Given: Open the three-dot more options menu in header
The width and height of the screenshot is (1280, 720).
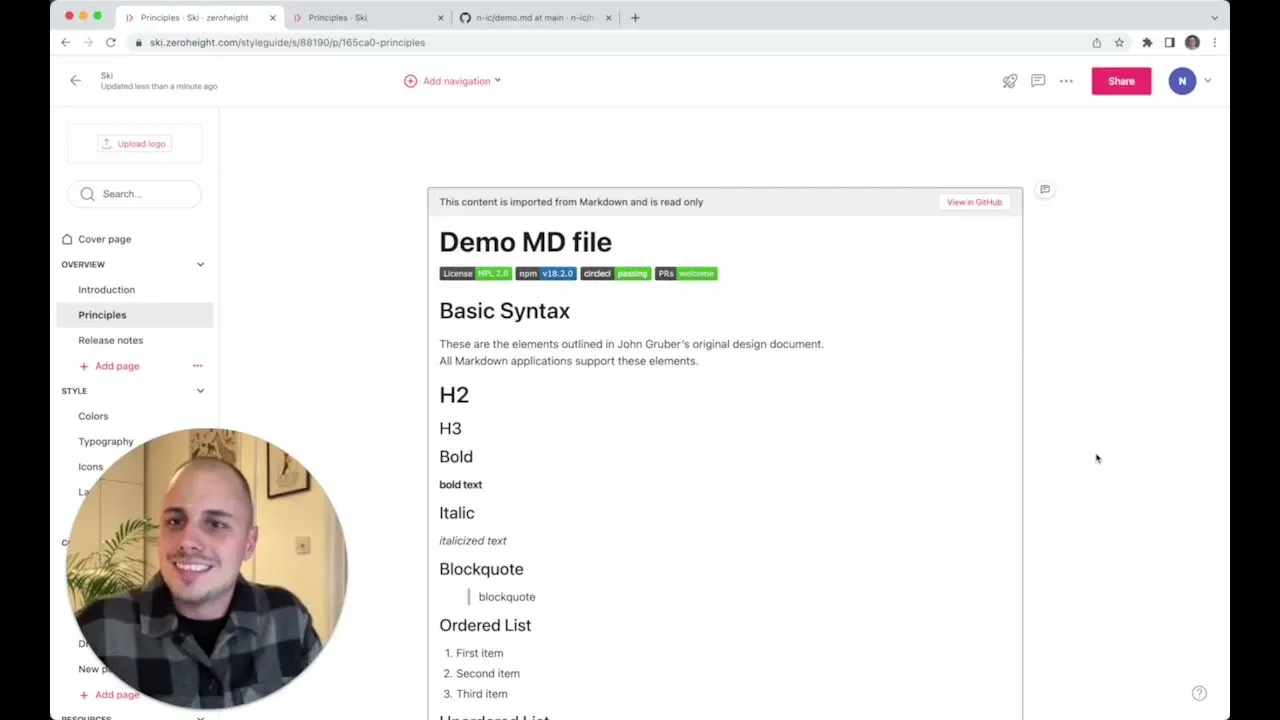Looking at the screenshot, I should pos(1066,81).
